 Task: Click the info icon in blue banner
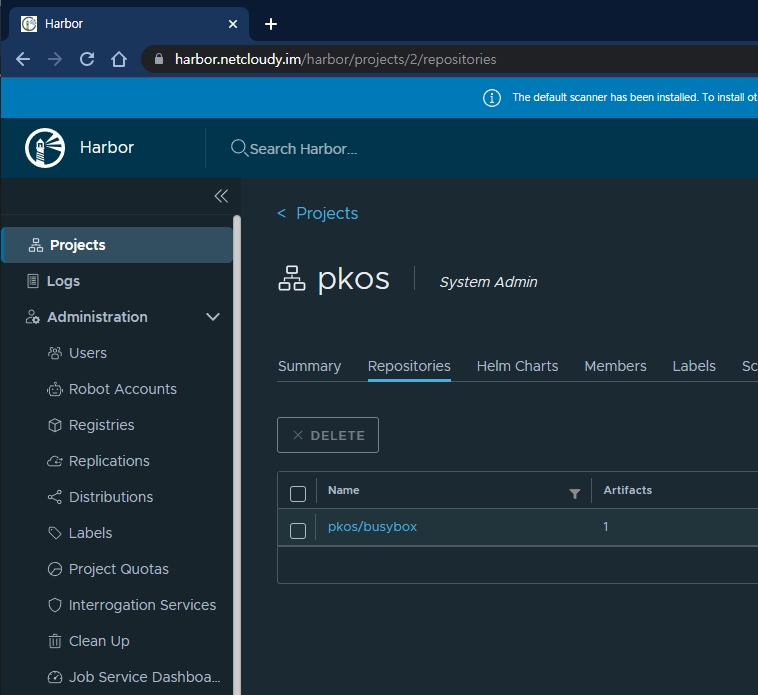(492, 98)
